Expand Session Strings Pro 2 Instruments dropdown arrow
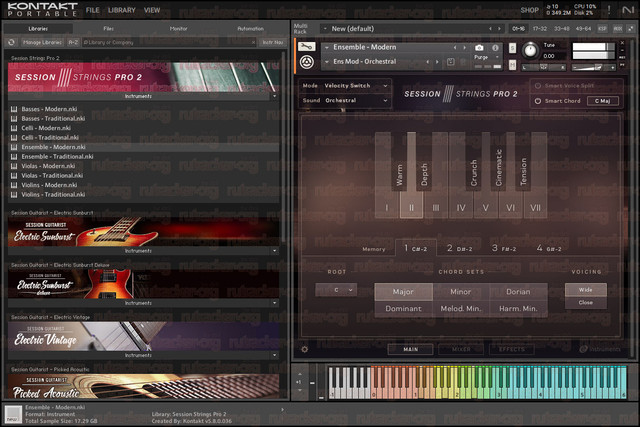This screenshot has height=427, width=640. (x=274, y=96)
